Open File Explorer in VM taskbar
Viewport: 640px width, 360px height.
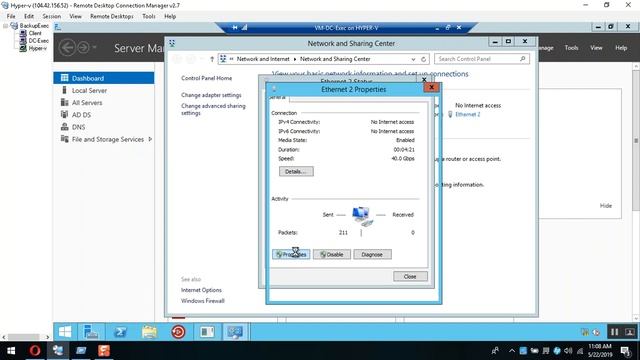click(x=149, y=332)
